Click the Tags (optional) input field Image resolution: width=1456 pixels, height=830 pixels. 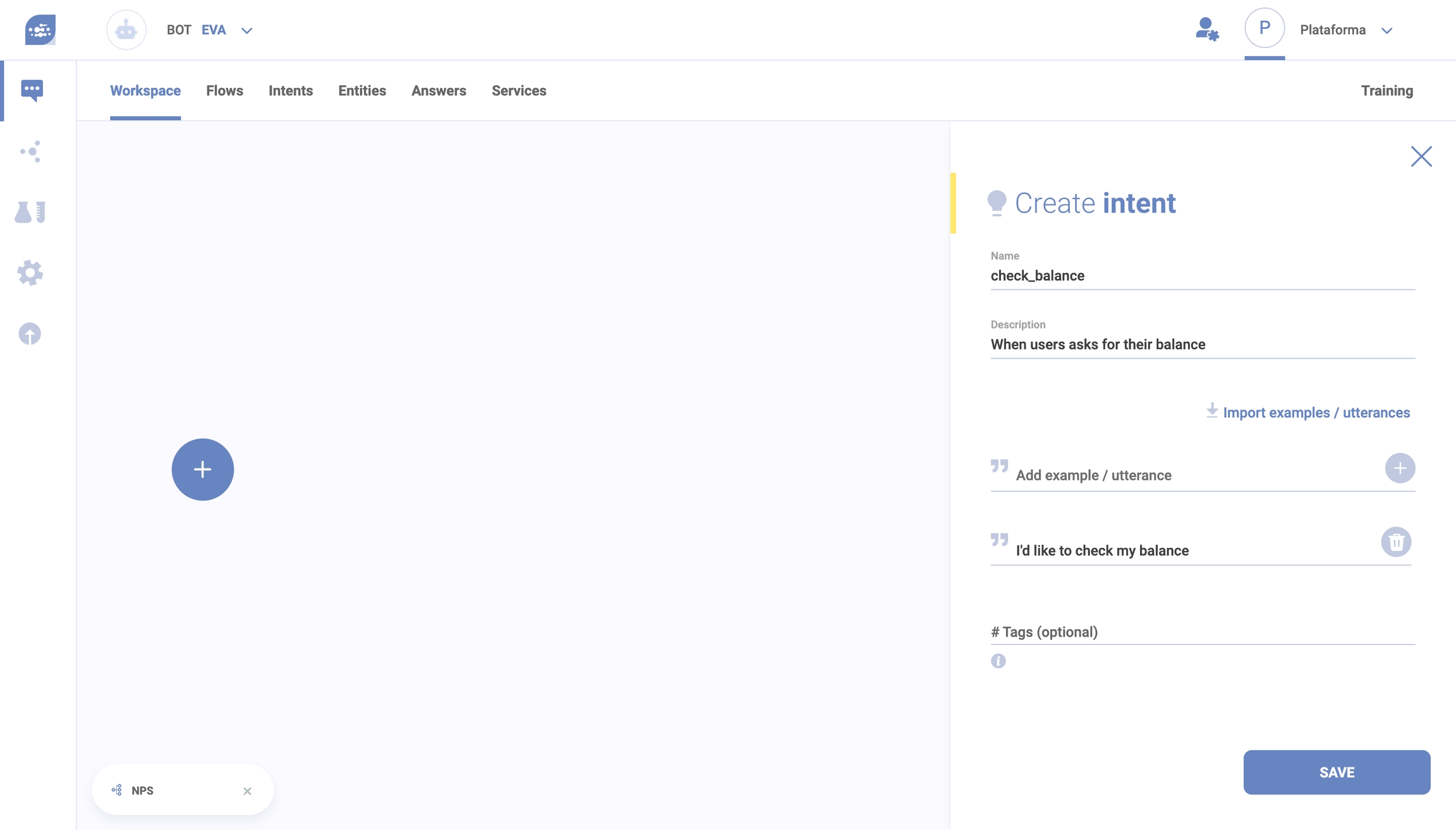pos(1201,632)
